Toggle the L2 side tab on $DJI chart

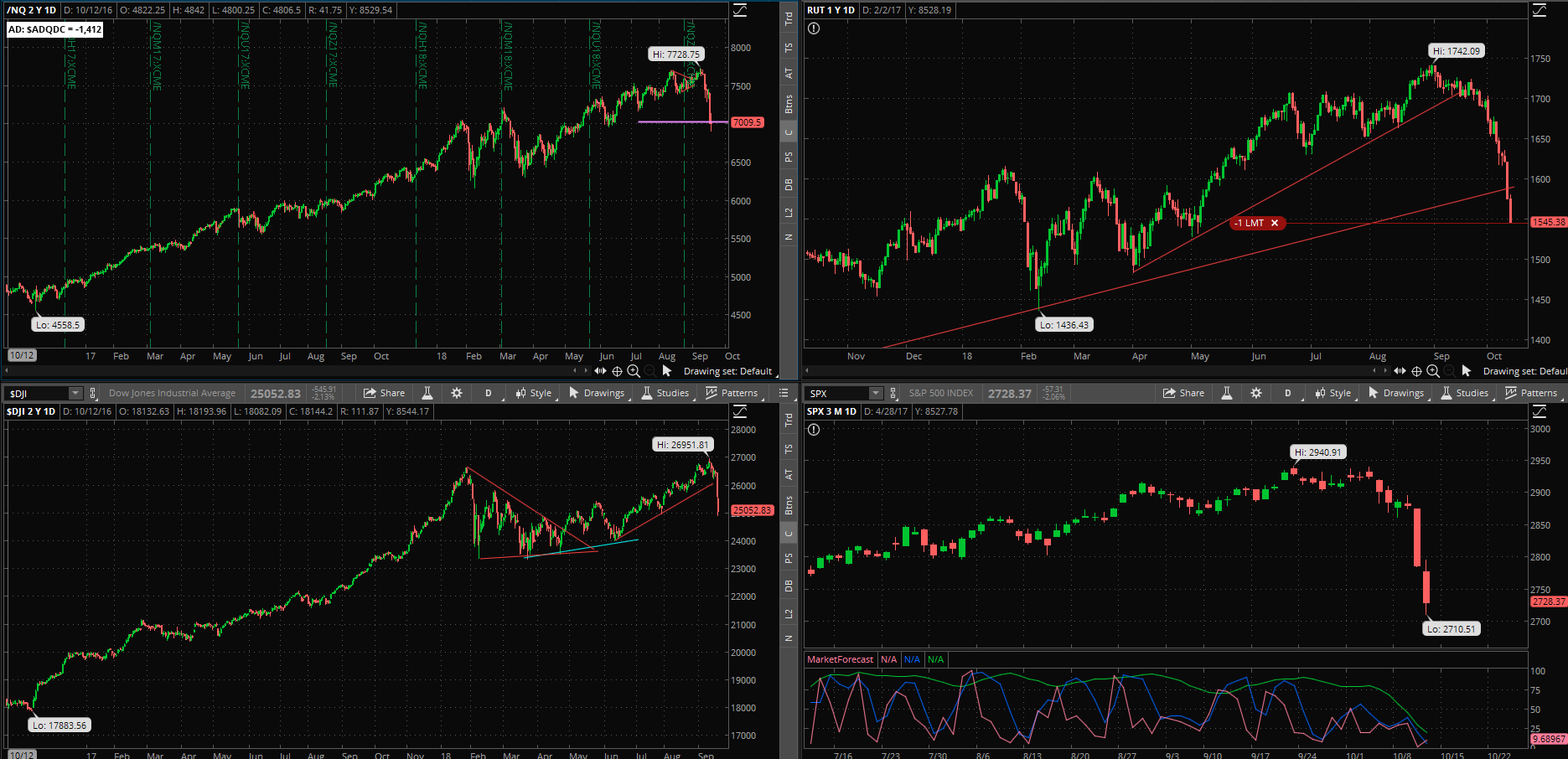click(x=789, y=614)
